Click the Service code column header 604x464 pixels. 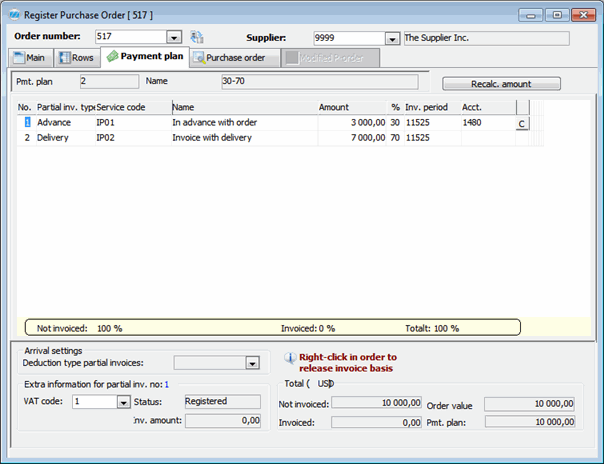click(x=121, y=106)
